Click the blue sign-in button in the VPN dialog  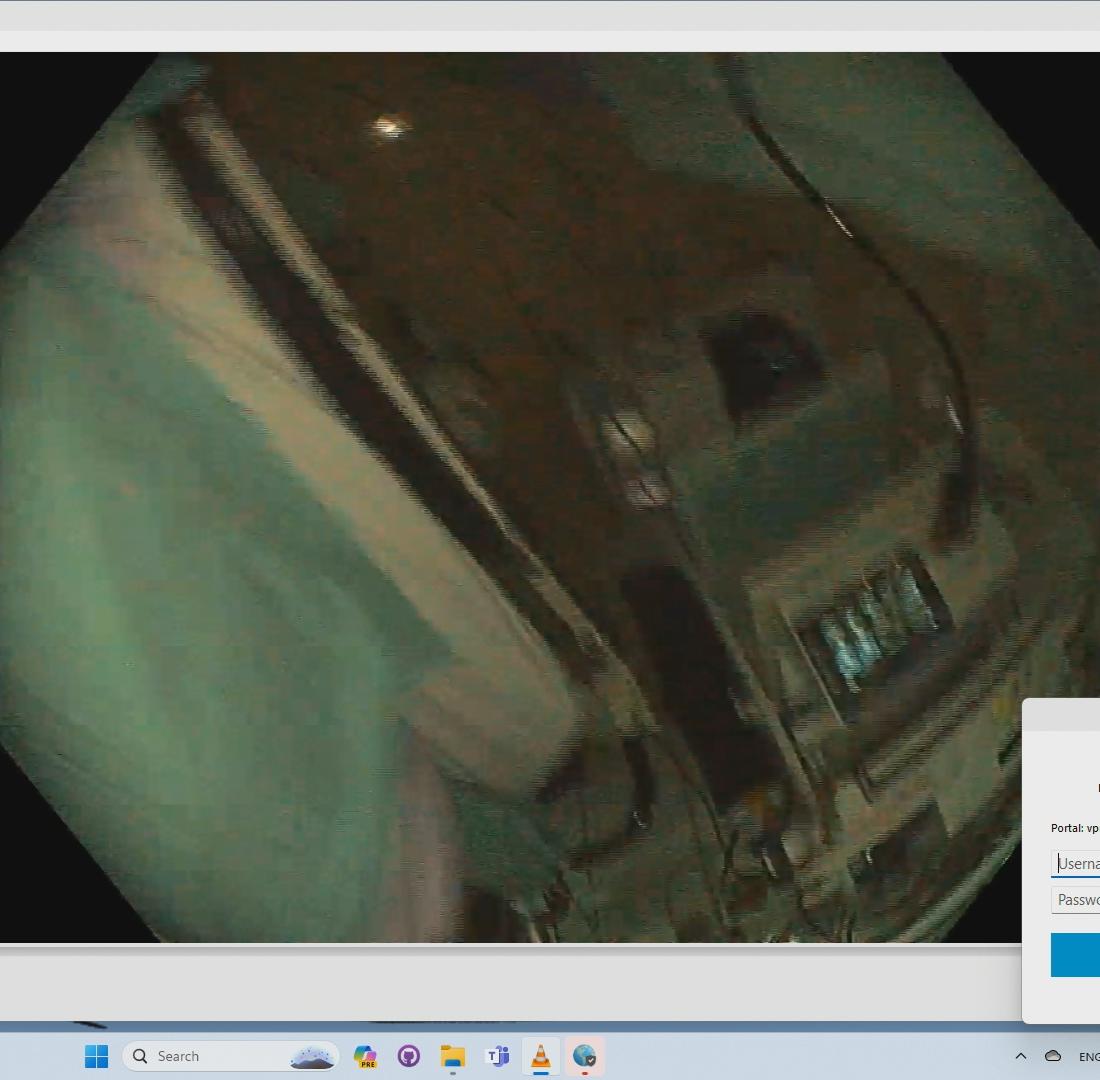1075,954
